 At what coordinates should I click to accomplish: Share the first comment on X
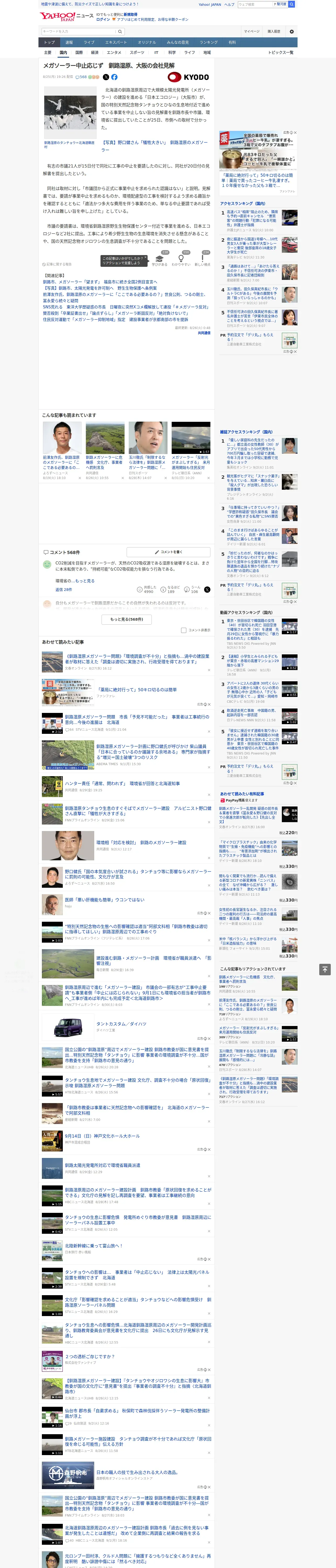207,589
